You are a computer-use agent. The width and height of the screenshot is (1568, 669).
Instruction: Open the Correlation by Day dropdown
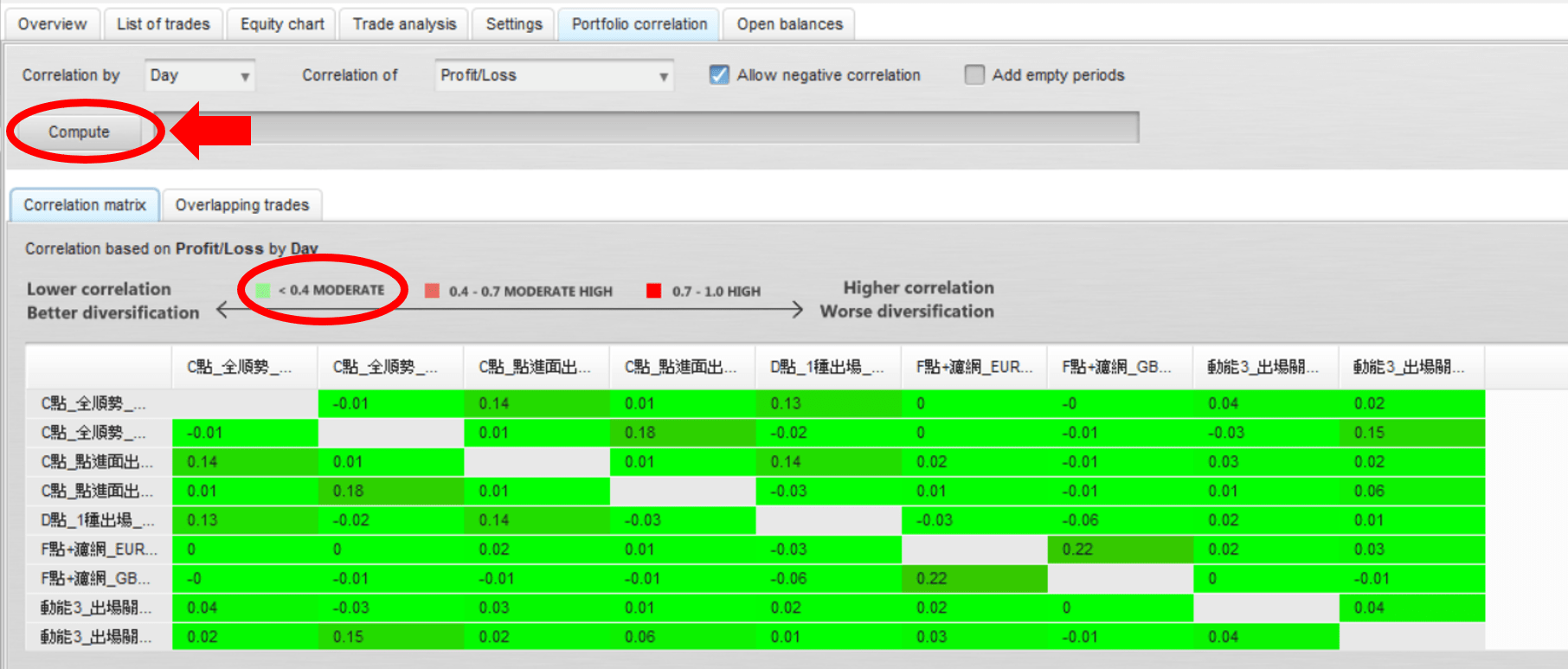[x=199, y=75]
